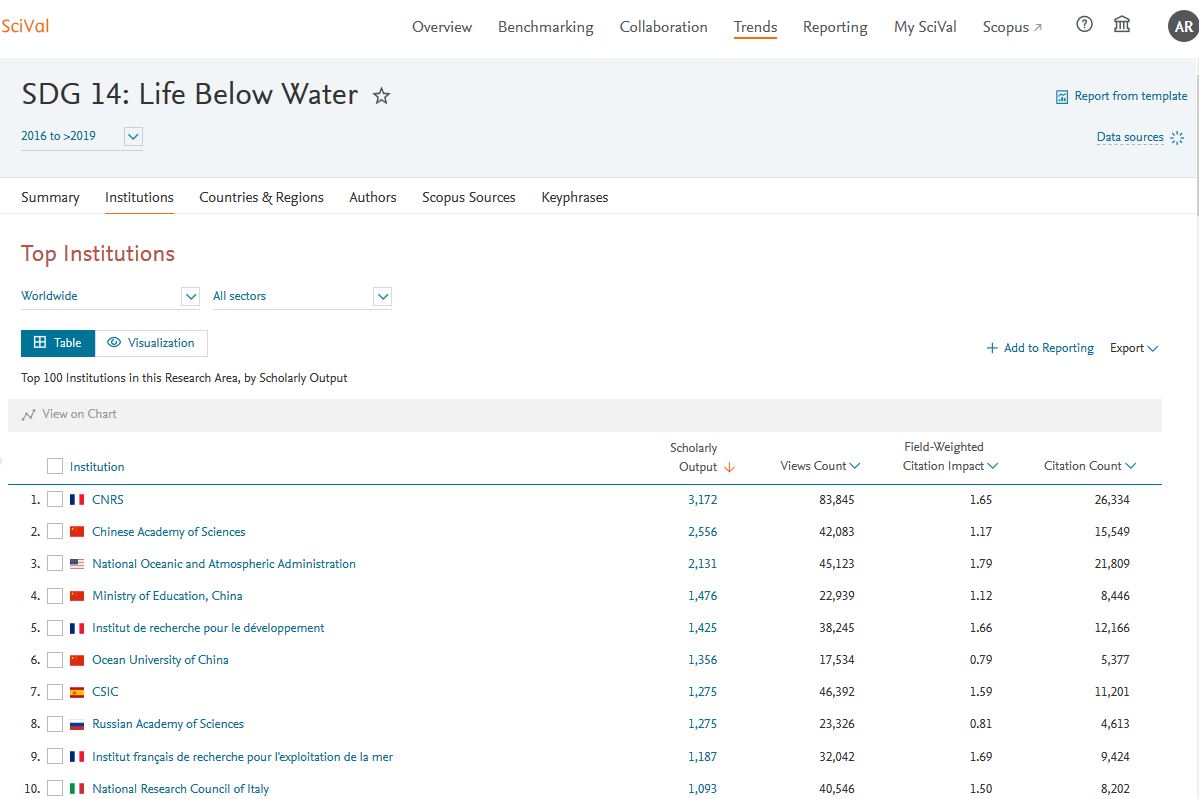
Task: Tick the CNRS checkbox
Action: coord(55,500)
